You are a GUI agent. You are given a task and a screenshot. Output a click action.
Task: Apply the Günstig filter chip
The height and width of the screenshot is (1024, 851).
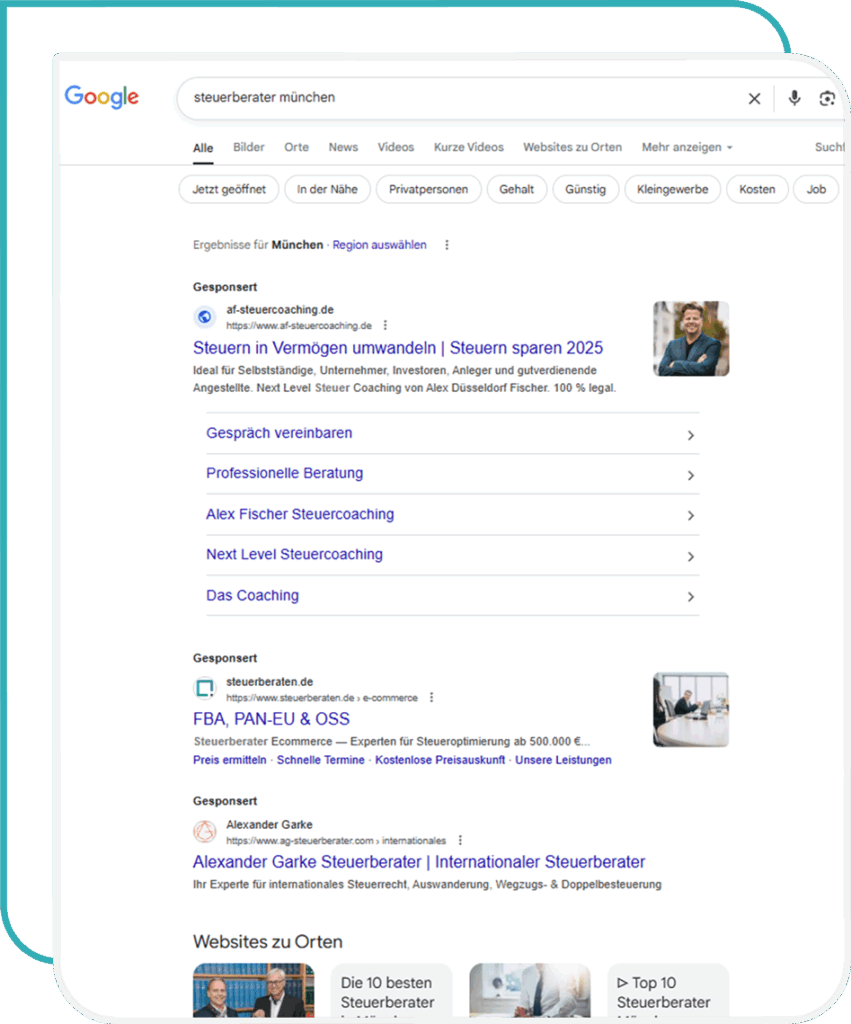[585, 189]
